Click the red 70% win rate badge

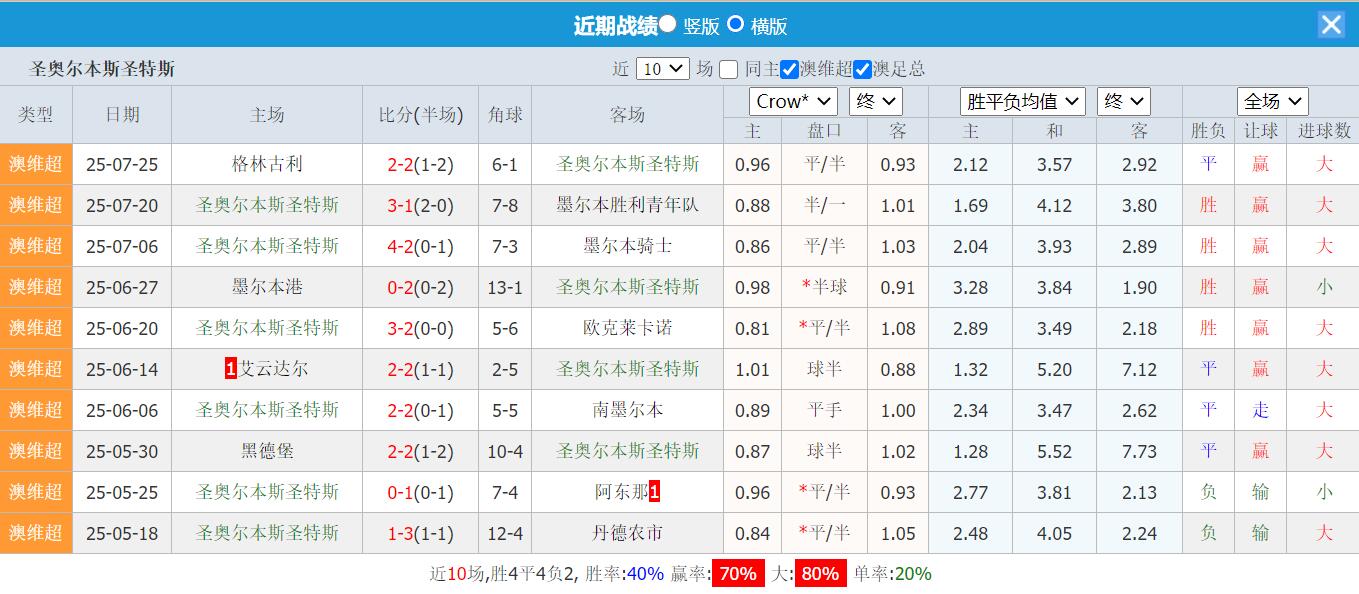[x=737, y=573]
